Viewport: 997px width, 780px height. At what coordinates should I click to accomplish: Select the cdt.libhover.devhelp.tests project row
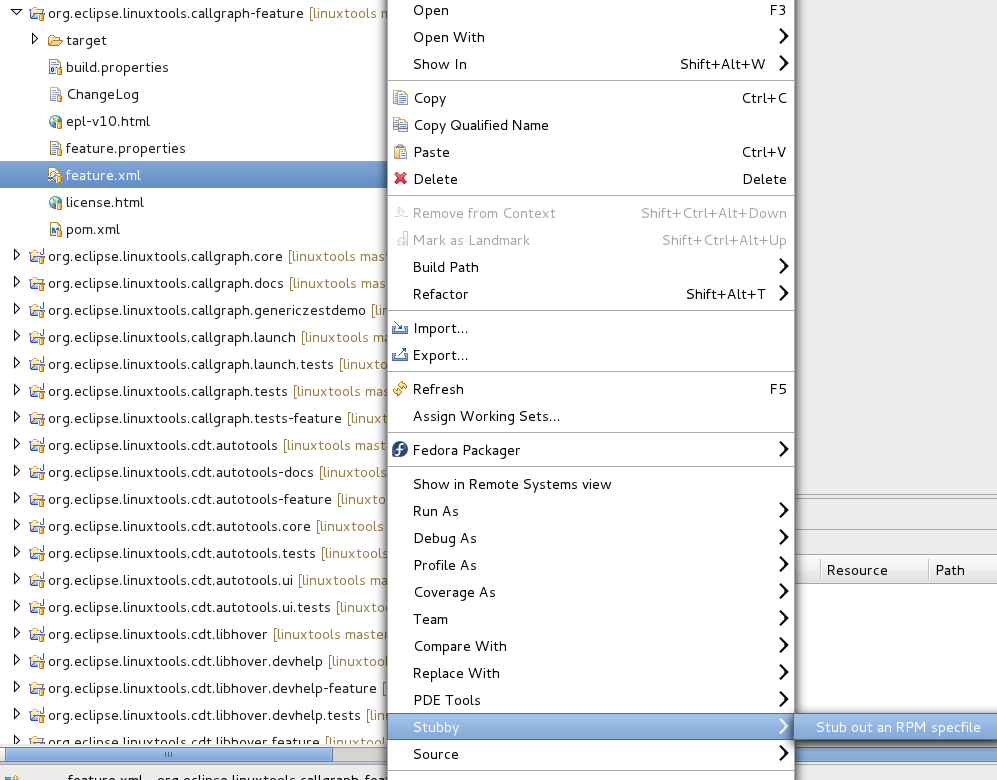pyautogui.click(x=193, y=715)
